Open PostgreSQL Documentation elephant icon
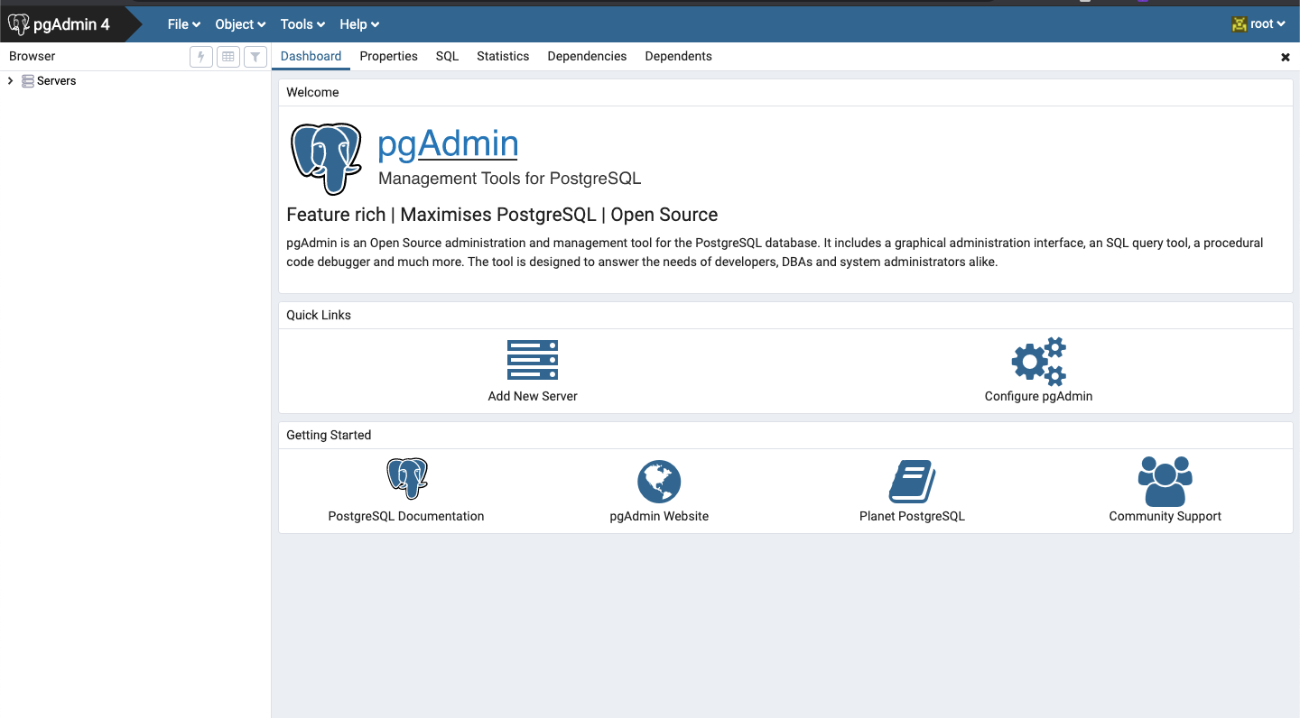Viewport: 1300px width, 718px height. pyautogui.click(x=407, y=480)
